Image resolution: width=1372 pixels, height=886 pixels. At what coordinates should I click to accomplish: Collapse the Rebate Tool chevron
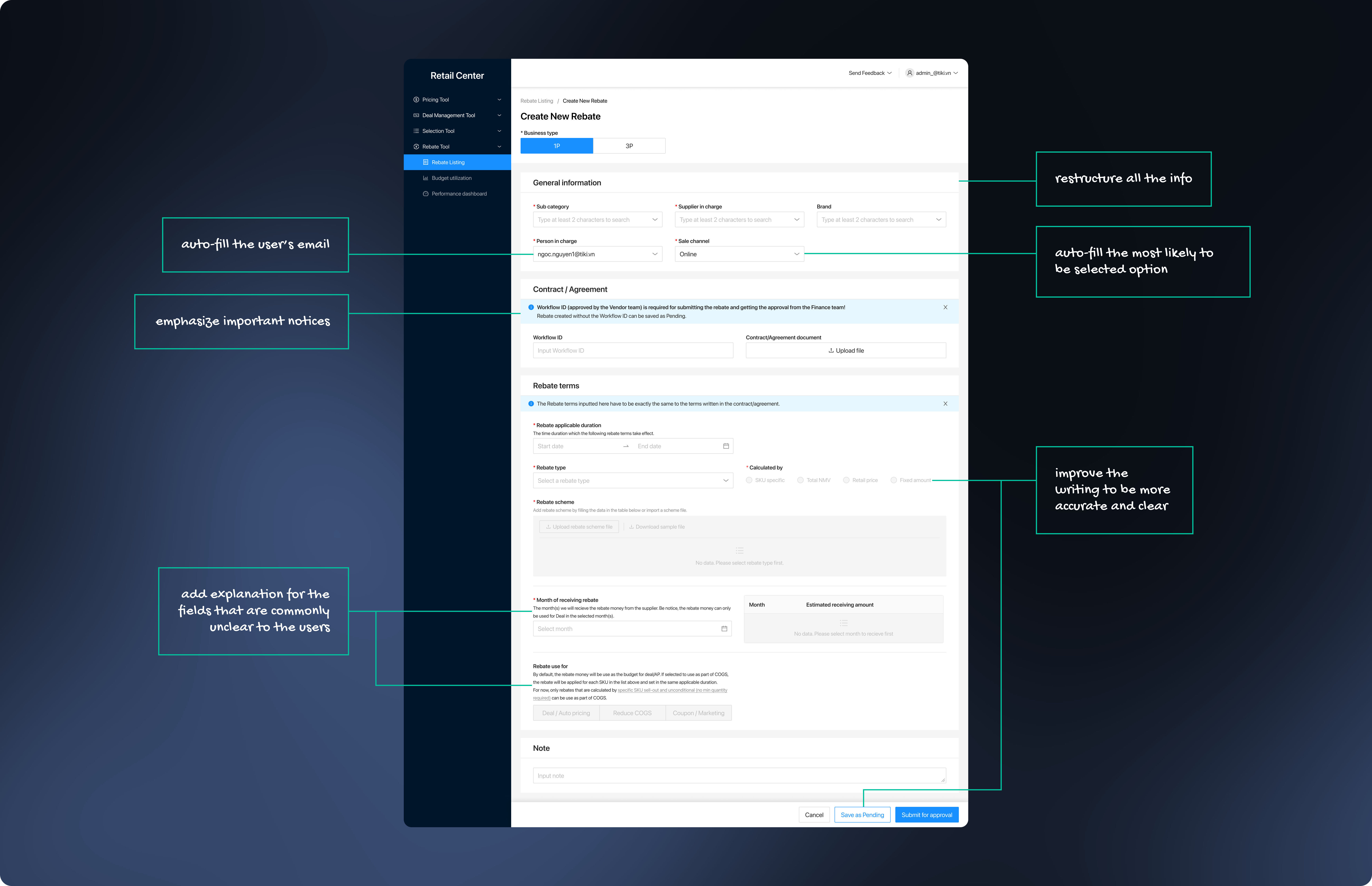point(500,147)
